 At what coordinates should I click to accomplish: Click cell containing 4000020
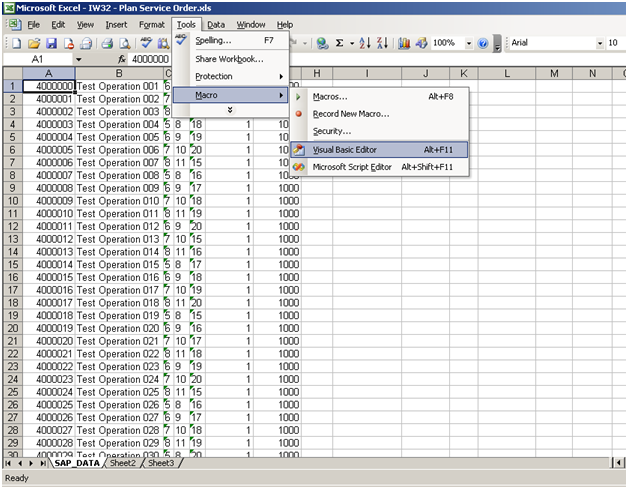[x=48, y=341]
